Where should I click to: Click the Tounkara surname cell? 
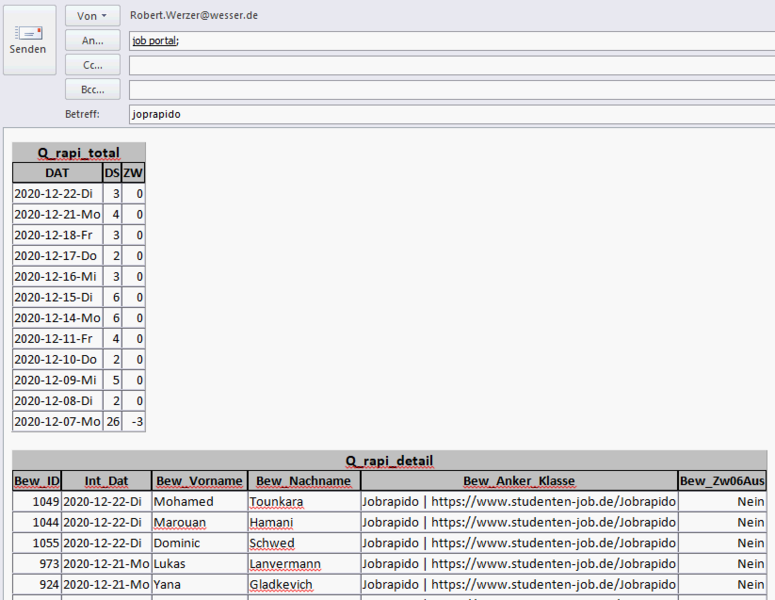pos(277,502)
